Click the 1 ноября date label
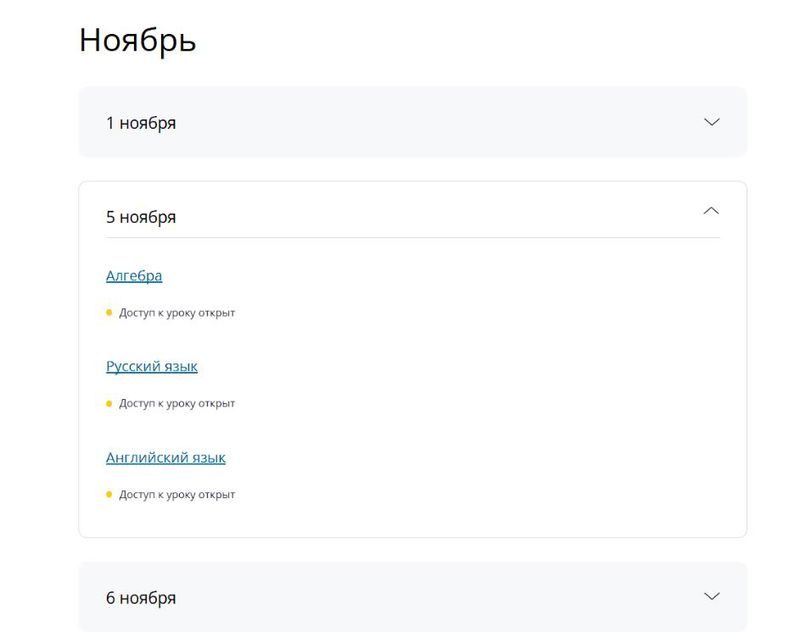800x632 pixels. [141, 123]
